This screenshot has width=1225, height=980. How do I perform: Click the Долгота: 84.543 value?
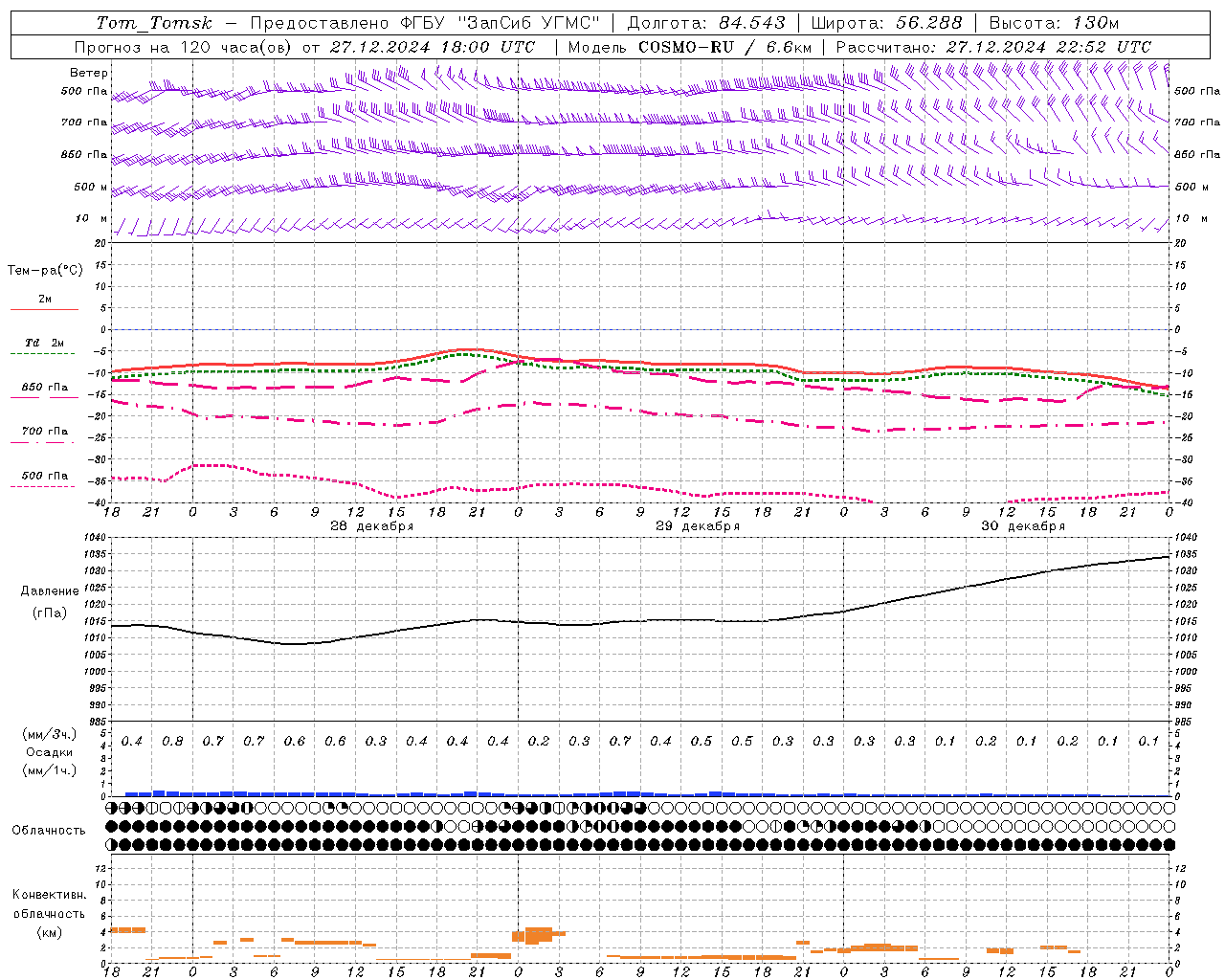[706, 23]
